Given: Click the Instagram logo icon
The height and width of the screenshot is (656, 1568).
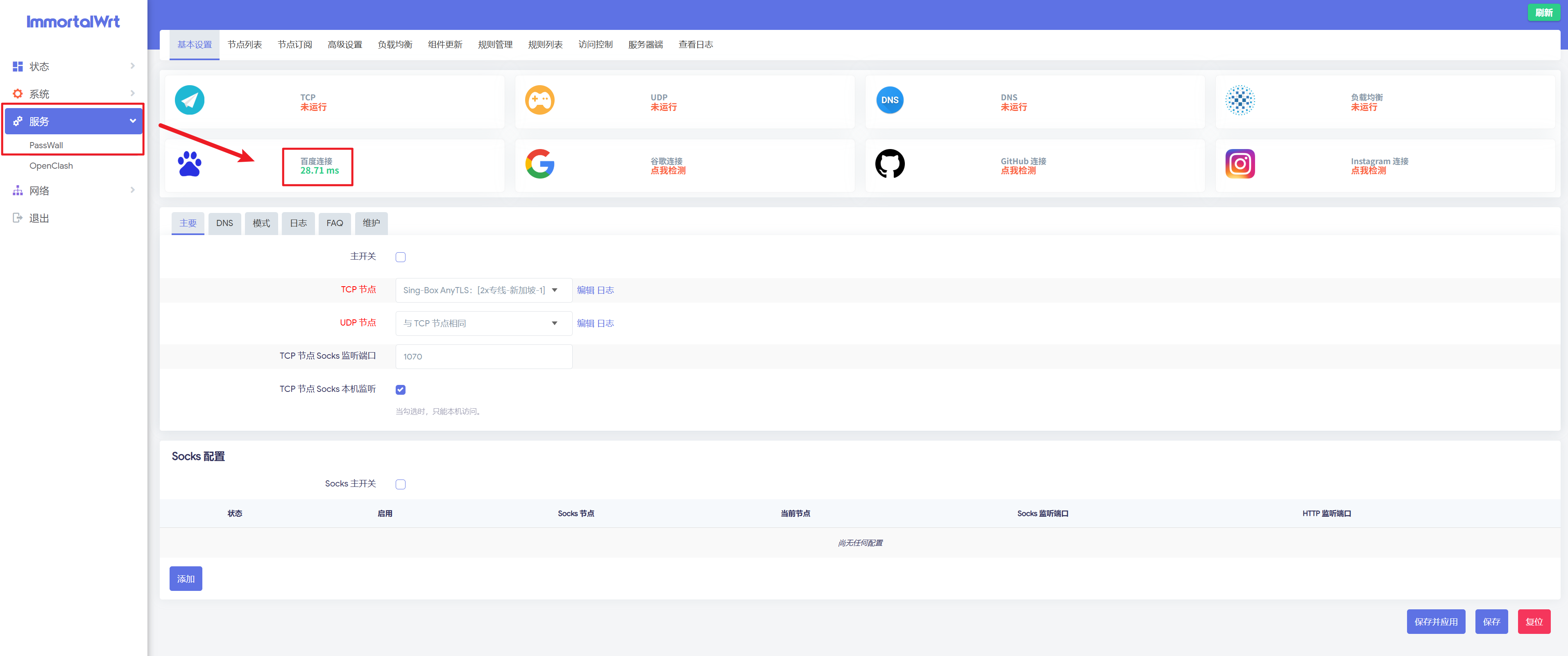Looking at the screenshot, I should click(x=1240, y=164).
